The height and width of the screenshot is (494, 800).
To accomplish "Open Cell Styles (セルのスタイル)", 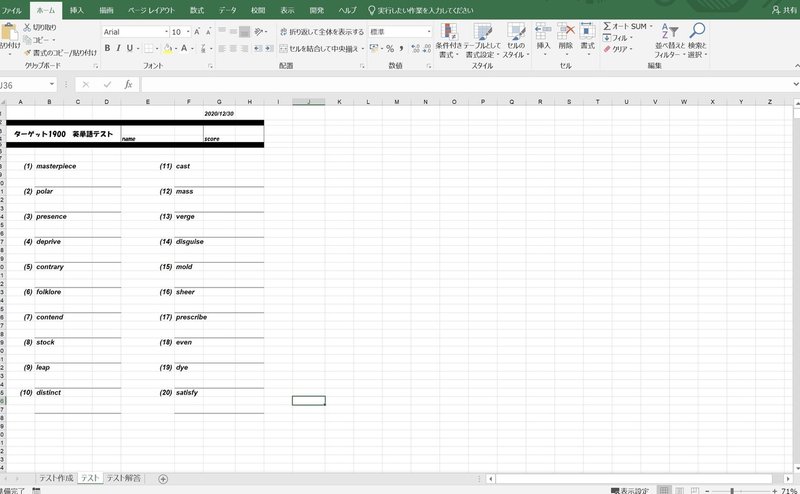I will point(516,41).
